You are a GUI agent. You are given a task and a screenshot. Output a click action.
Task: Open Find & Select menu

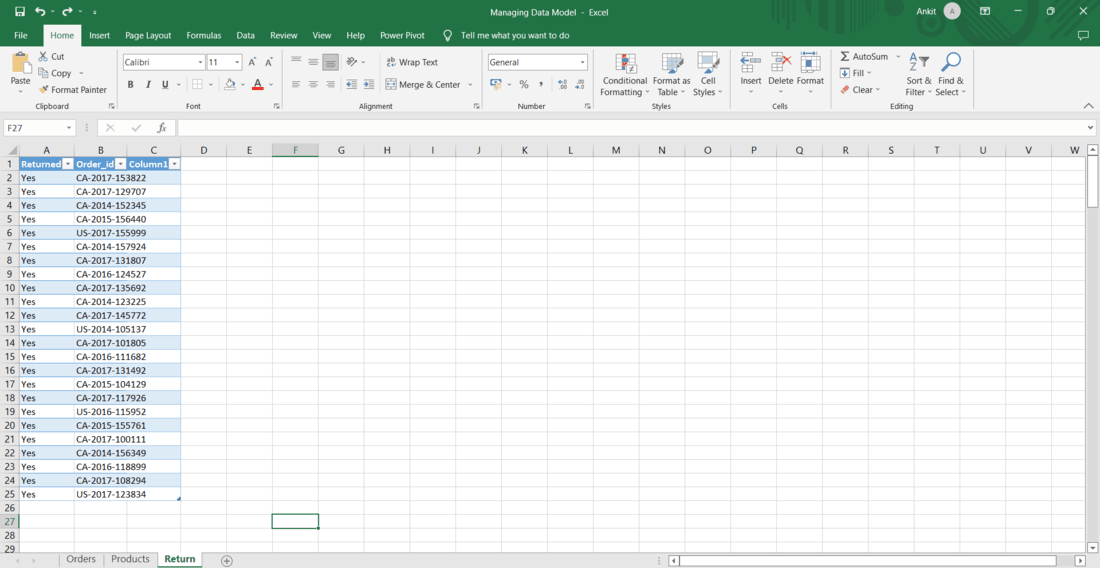tap(951, 75)
